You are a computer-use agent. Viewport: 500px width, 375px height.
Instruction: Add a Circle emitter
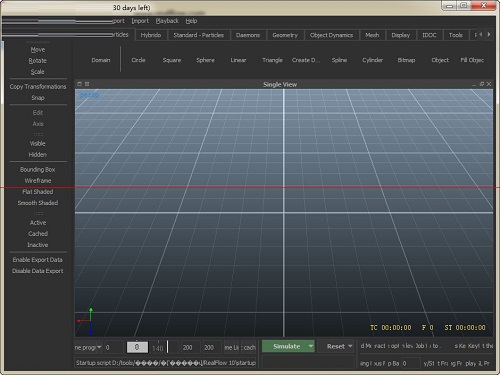[x=138, y=60]
